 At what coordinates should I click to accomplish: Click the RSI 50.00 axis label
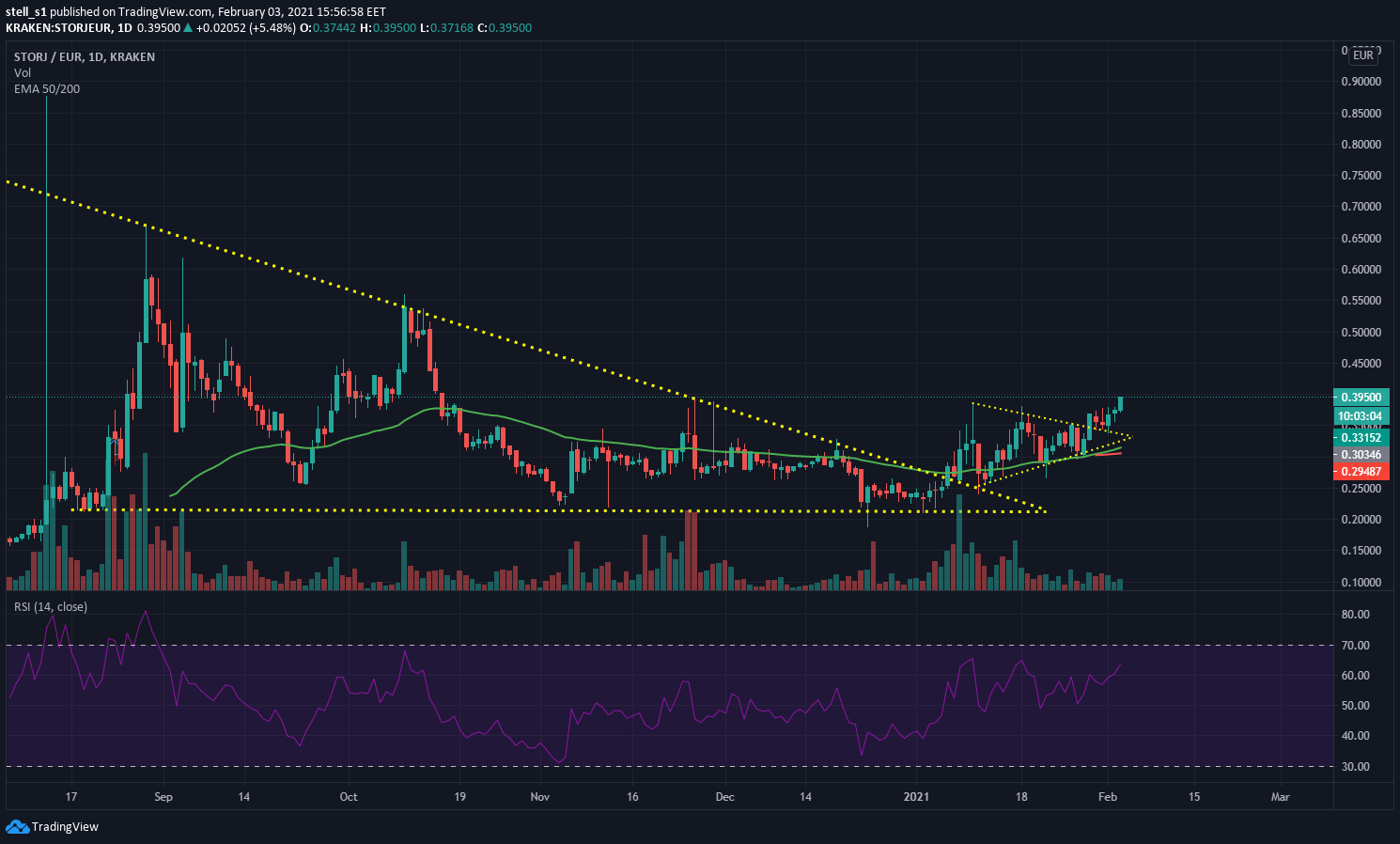(1355, 706)
